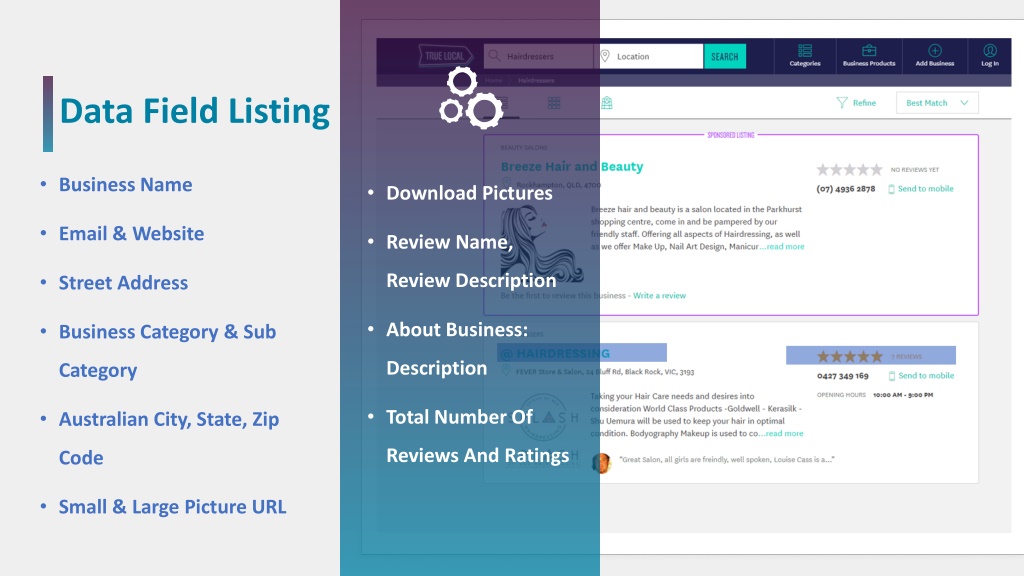
Task: Click the Hairdressers breadcrumb
Action: tap(536, 80)
